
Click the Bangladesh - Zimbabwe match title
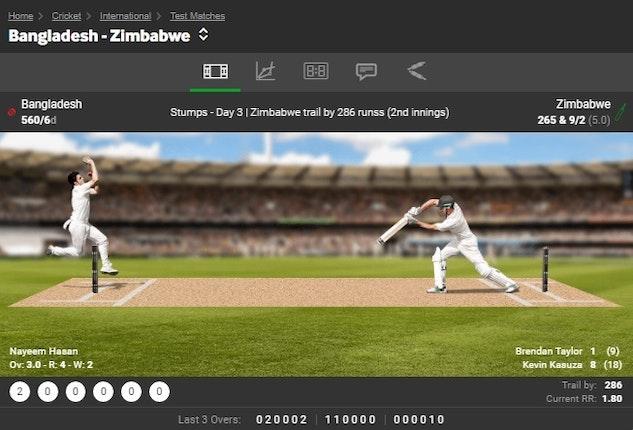[99, 36]
